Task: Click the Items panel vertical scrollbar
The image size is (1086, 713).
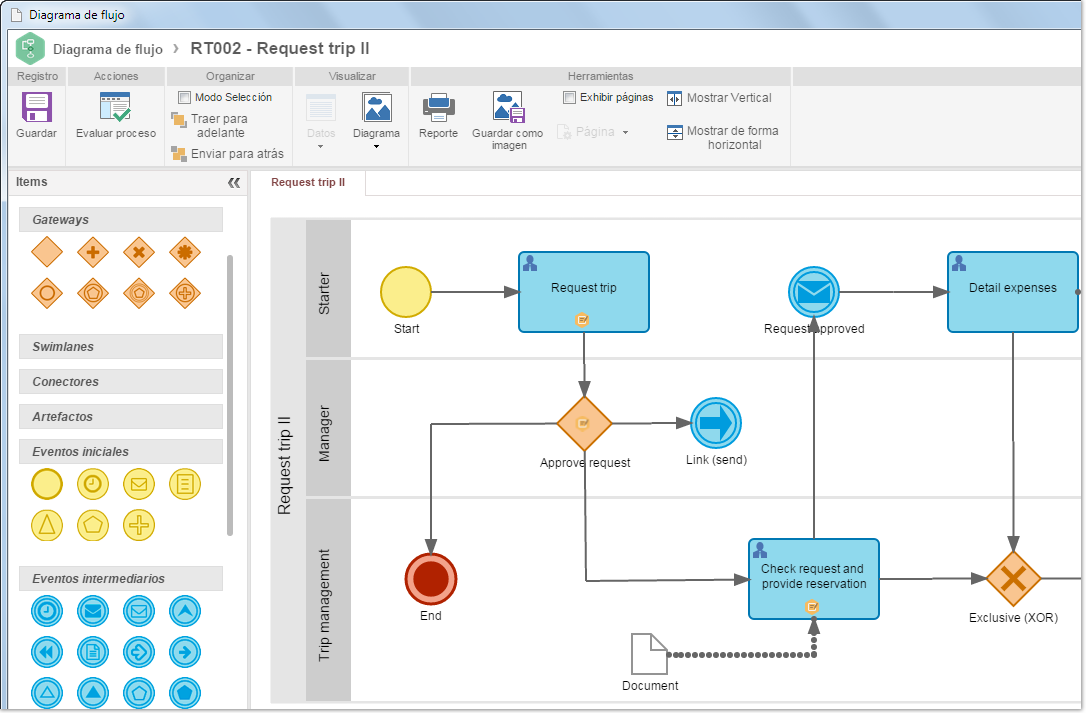Action: (x=230, y=395)
